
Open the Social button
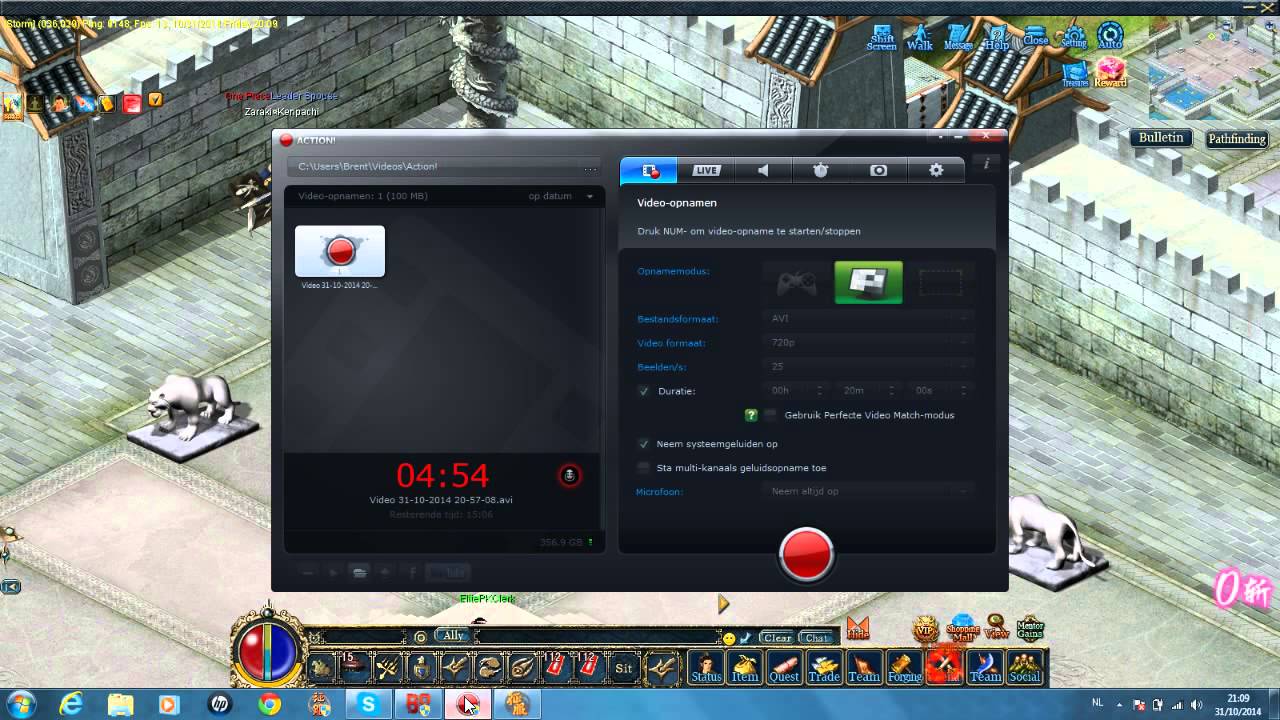1025,667
